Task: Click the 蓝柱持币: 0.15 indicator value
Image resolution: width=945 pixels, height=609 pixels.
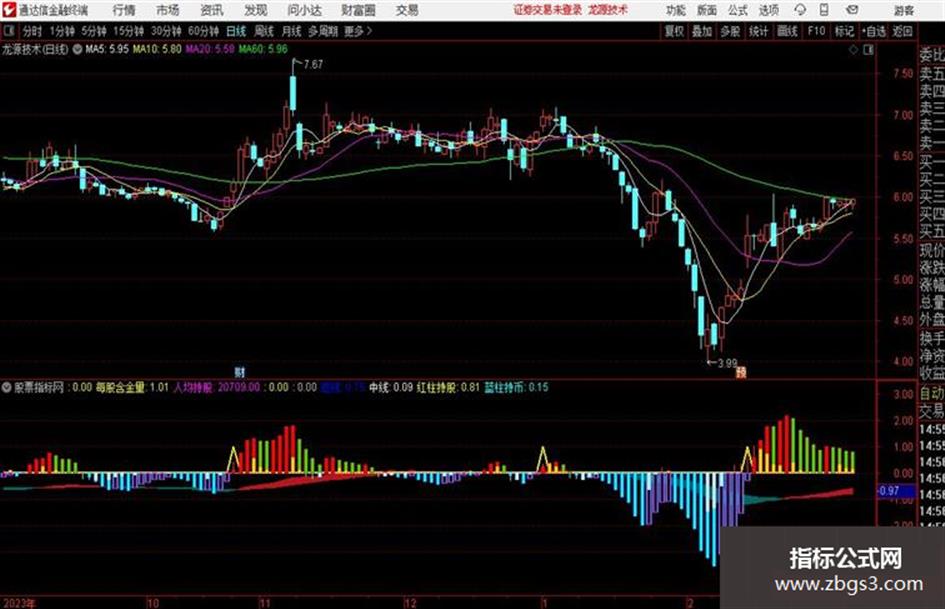Action: pos(516,387)
